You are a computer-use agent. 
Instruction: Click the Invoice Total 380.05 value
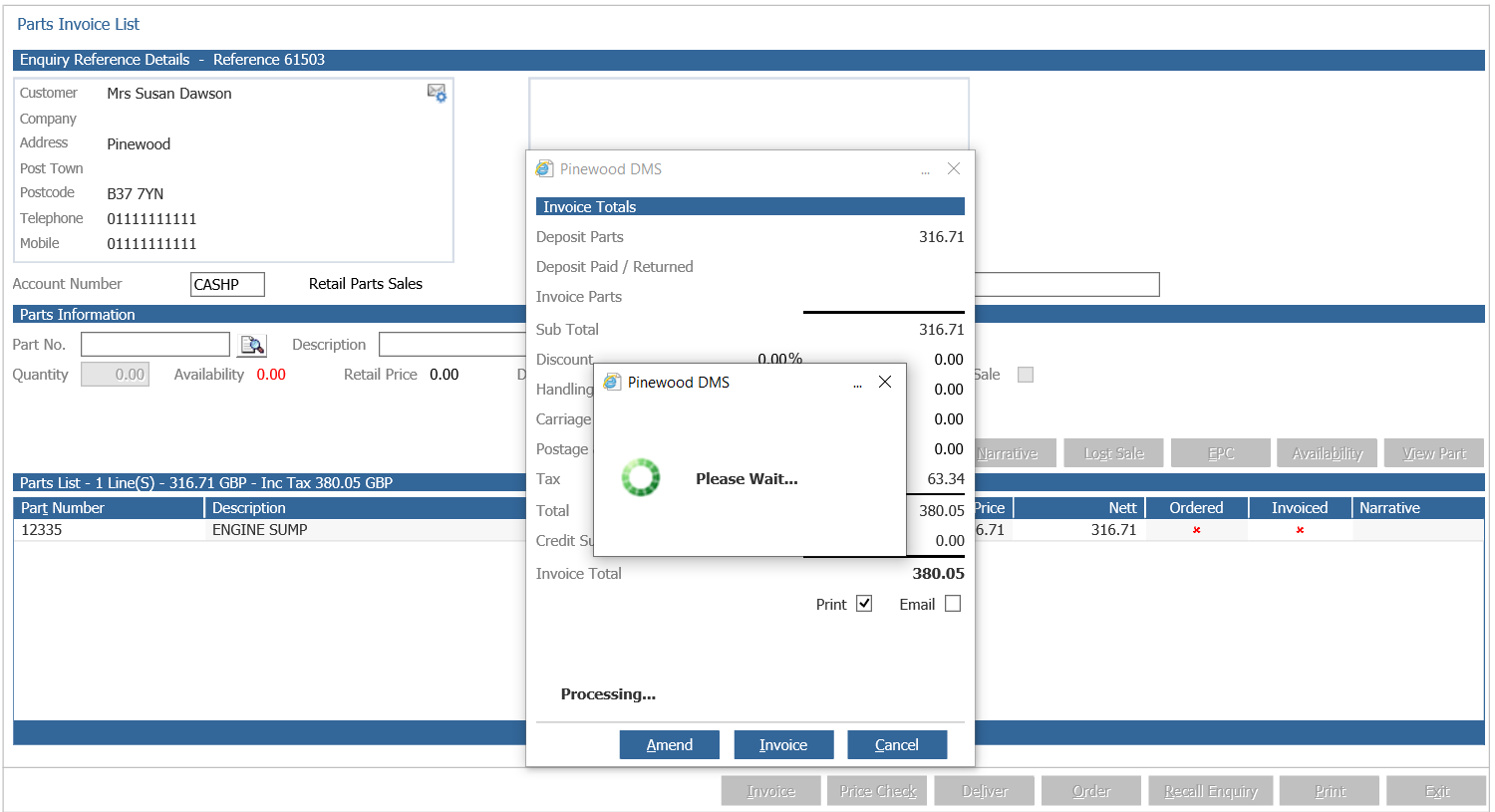click(x=938, y=574)
